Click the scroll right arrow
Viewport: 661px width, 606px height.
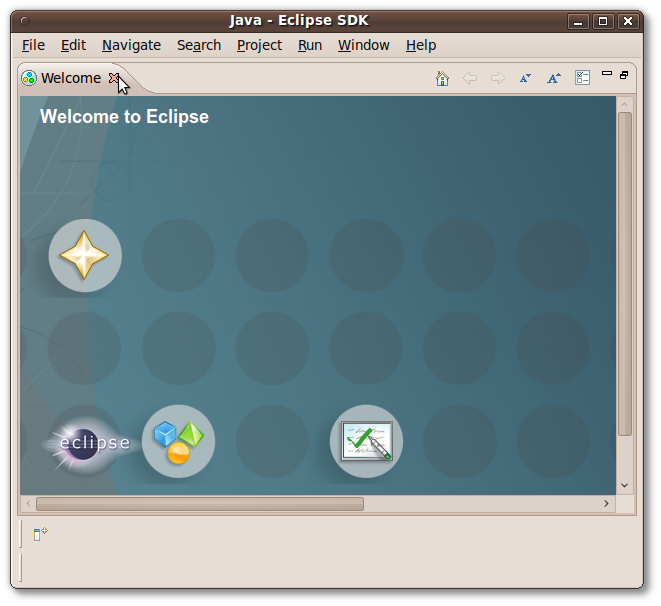click(606, 504)
